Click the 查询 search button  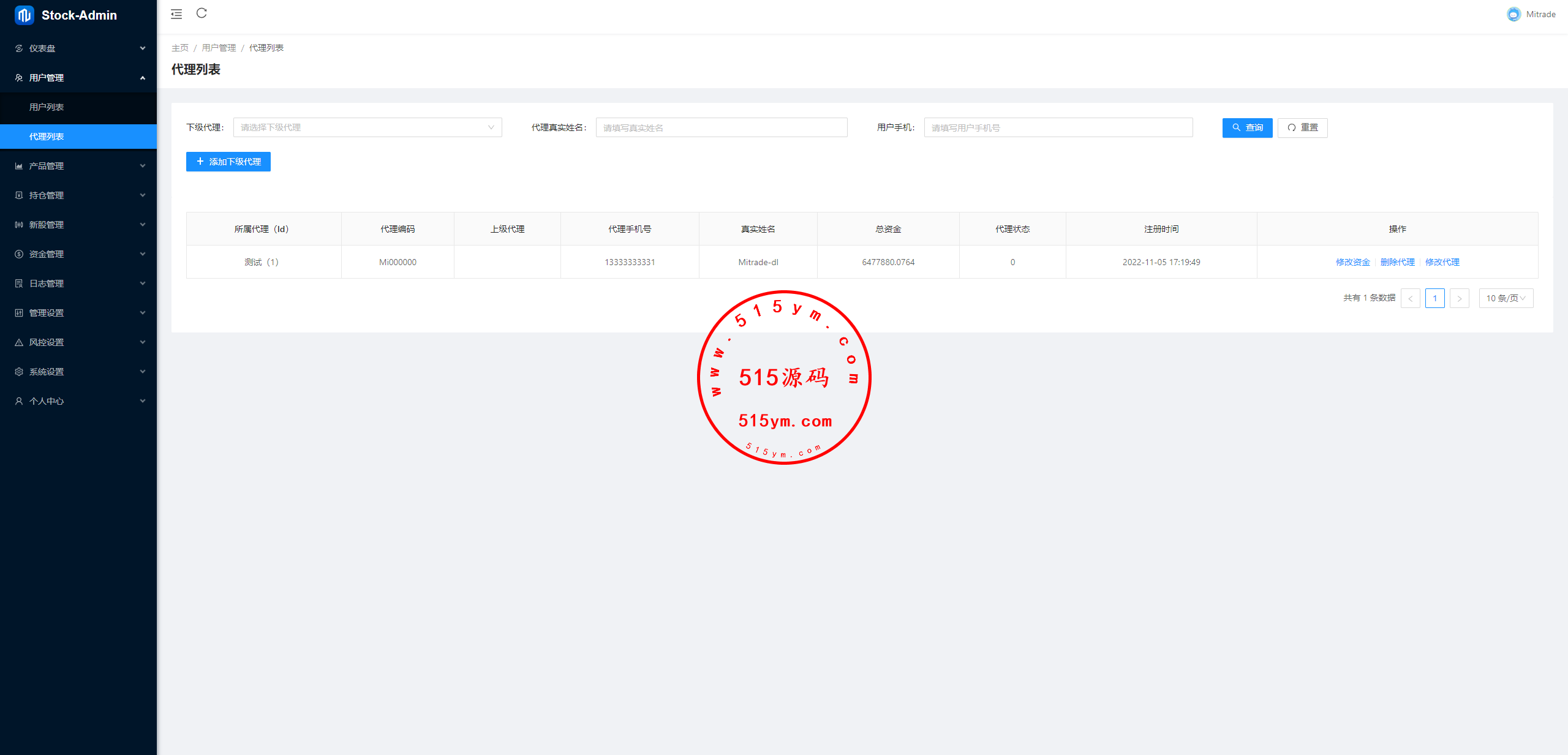click(x=1247, y=127)
